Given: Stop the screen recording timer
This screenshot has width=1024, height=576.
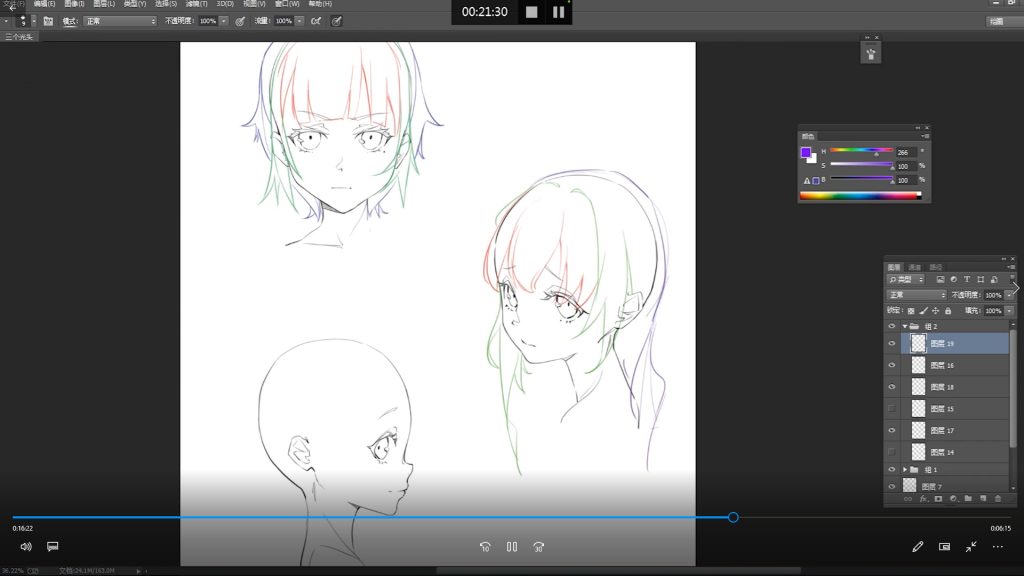Looking at the screenshot, I should [x=531, y=12].
